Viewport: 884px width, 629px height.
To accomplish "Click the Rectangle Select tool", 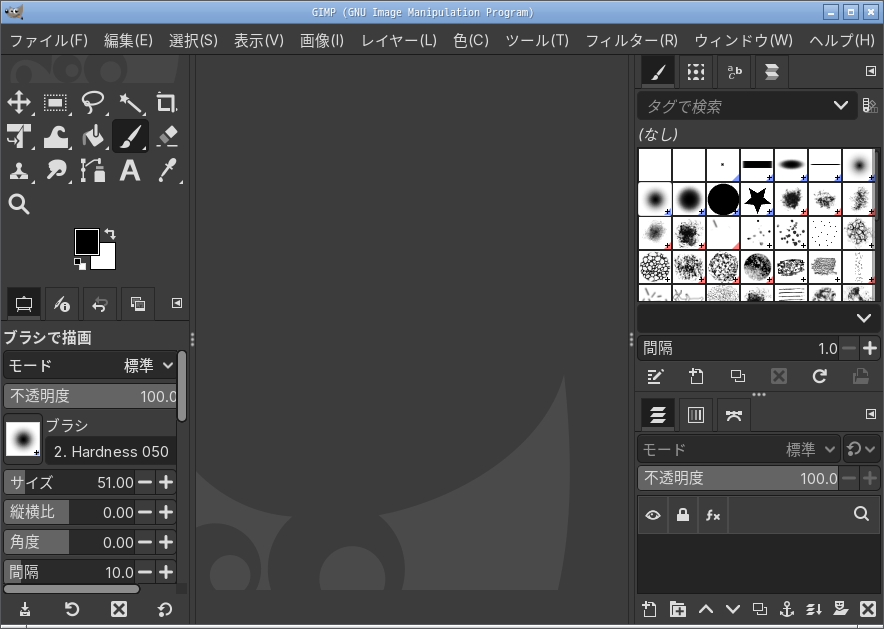I will (x=56, y=103).
